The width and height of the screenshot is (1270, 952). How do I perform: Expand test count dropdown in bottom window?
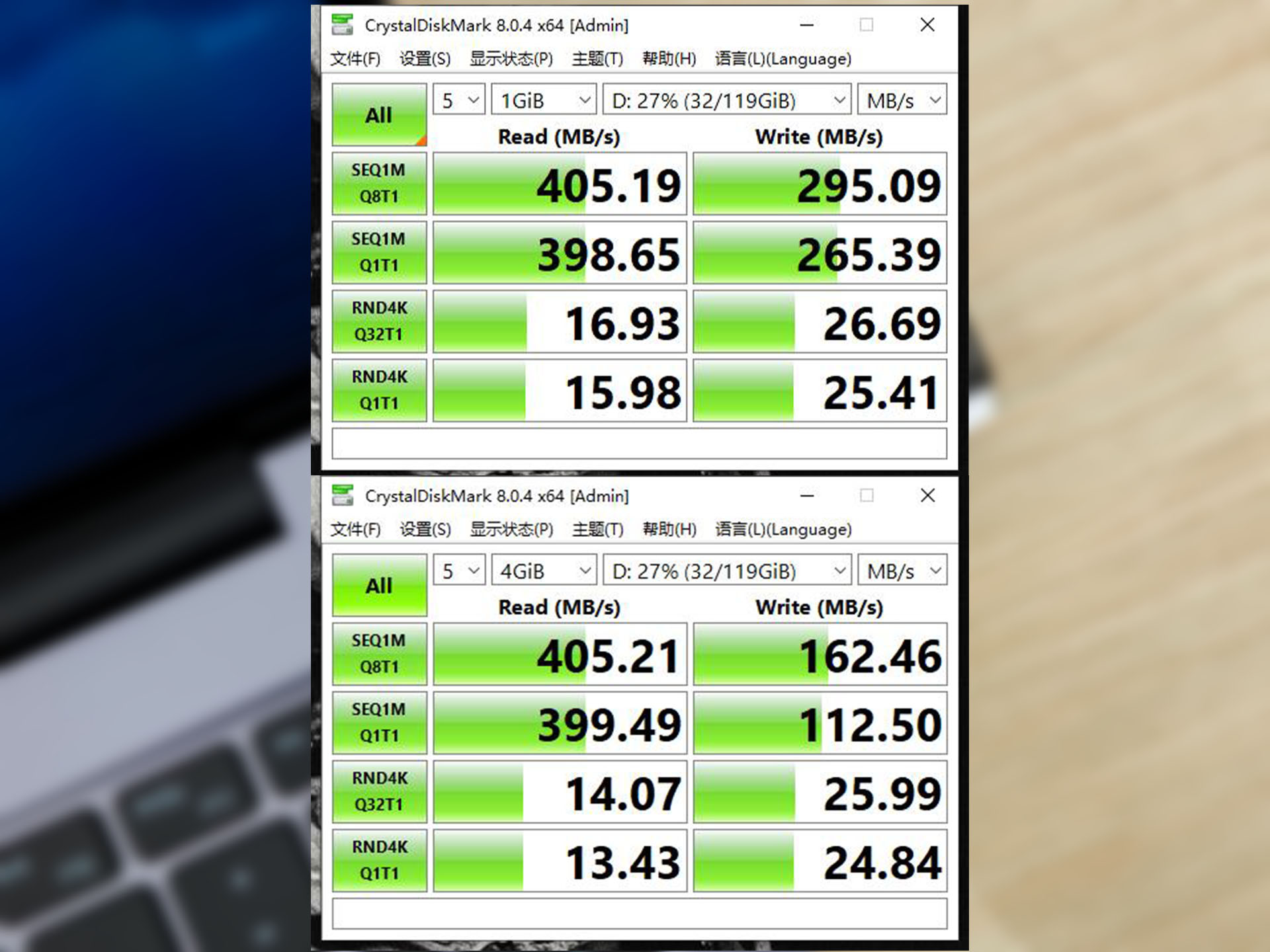pyautogui.click(x=460, y=571)
